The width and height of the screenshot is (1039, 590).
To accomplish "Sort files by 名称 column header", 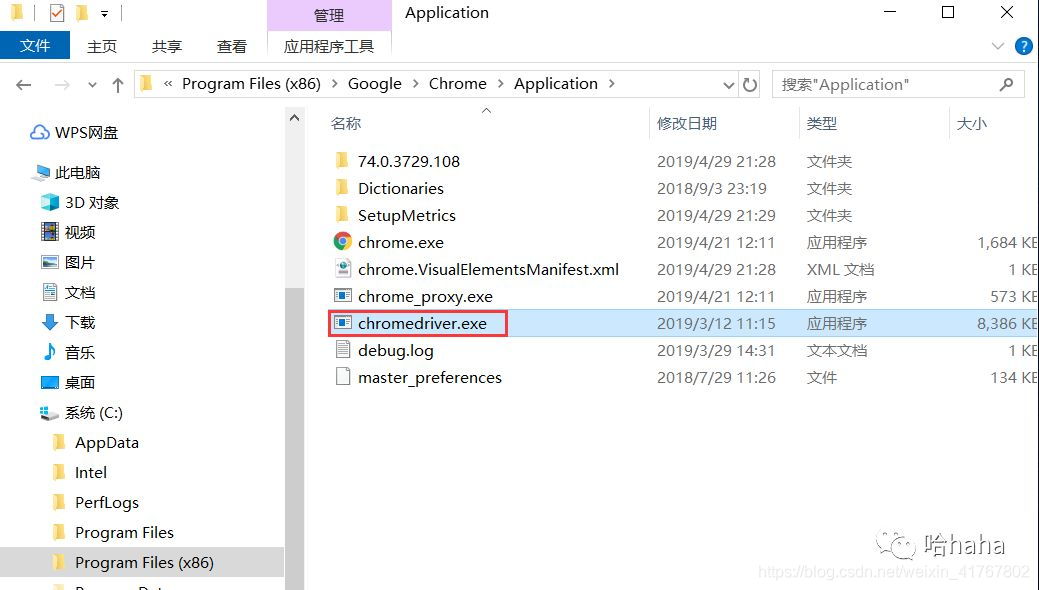I will click(346, 123).
